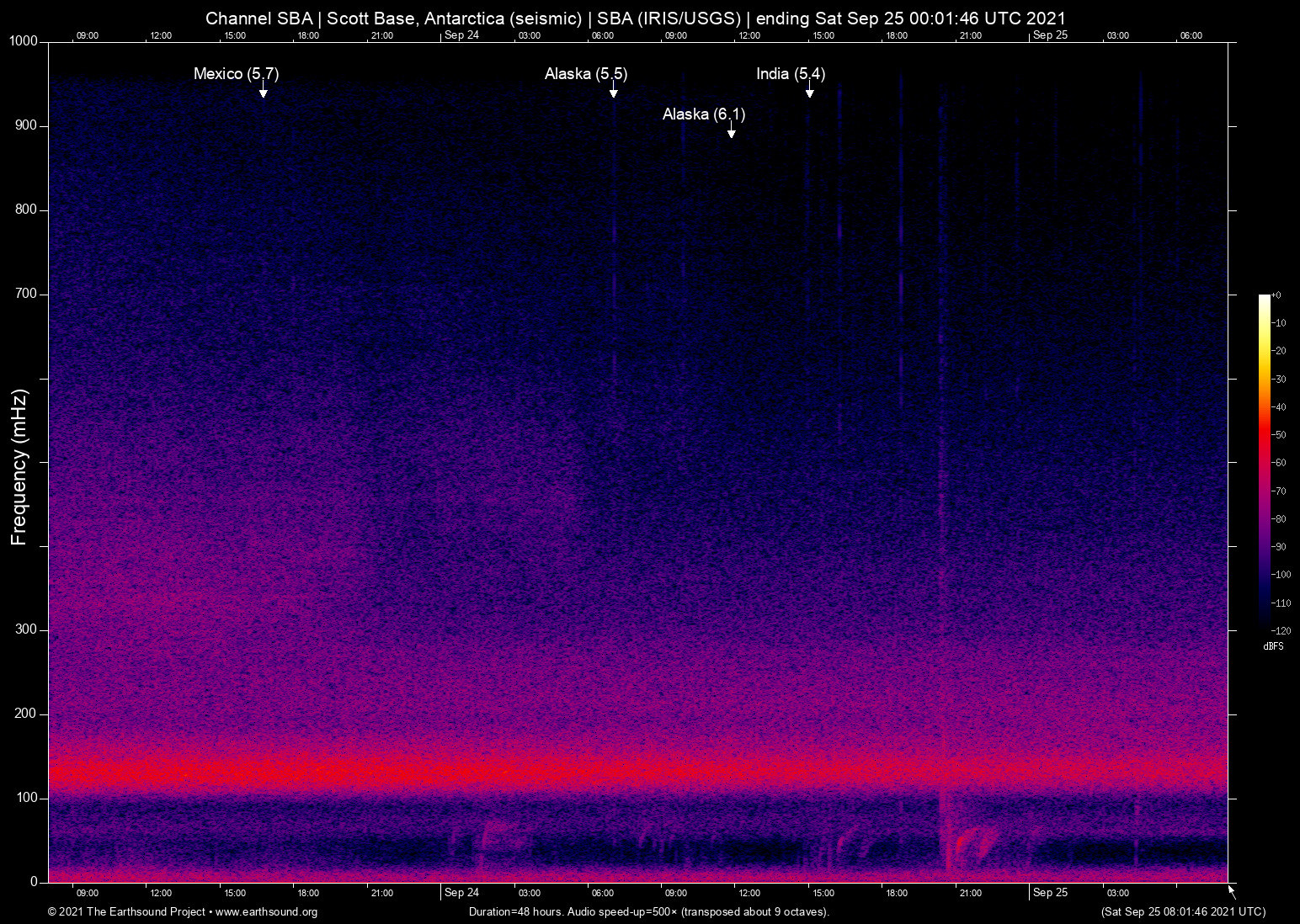
Task: Select the Mexico (5.7) earthquake label
Action: 236,74
